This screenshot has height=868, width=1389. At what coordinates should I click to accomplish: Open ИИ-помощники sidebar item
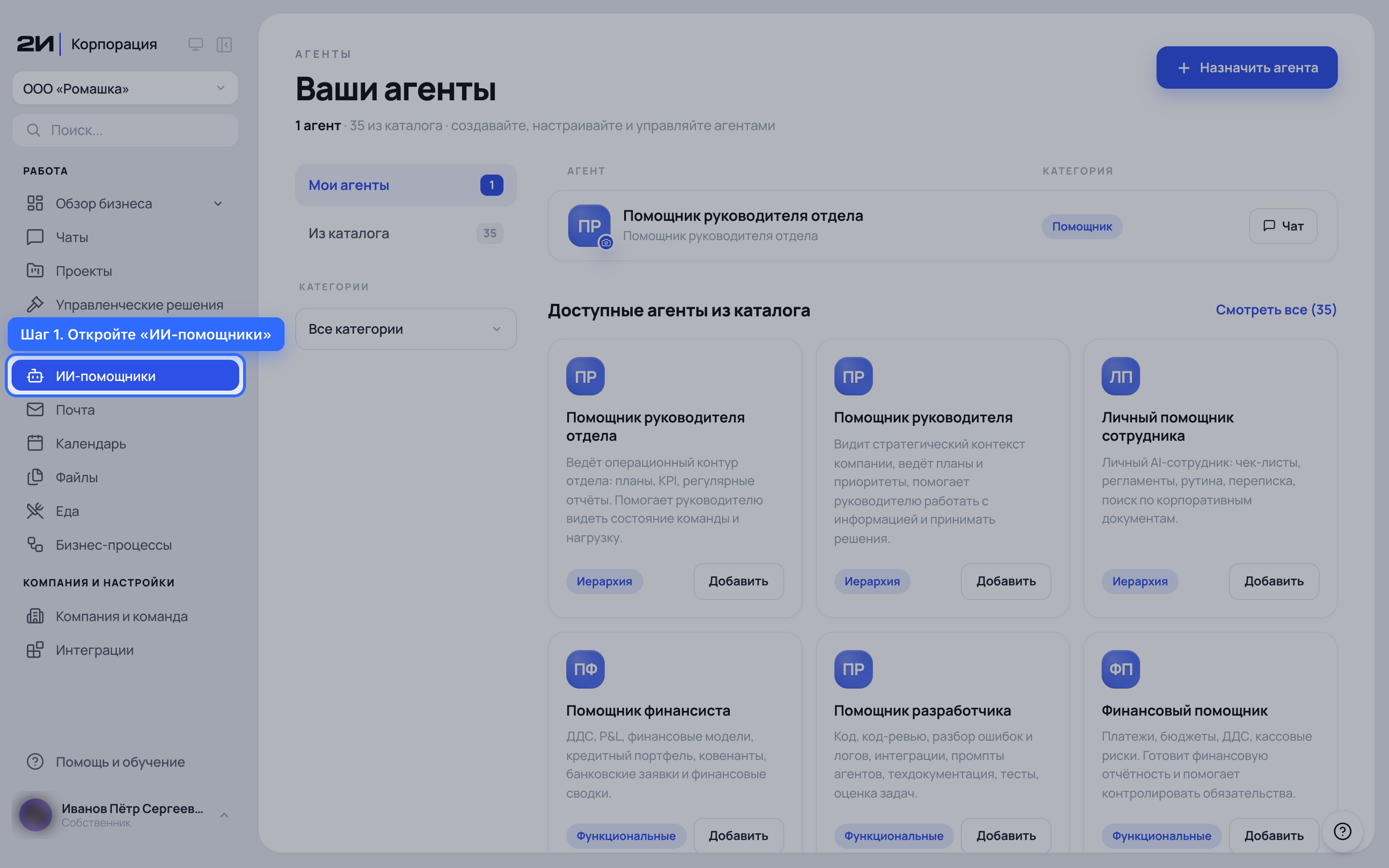[125, 376]
